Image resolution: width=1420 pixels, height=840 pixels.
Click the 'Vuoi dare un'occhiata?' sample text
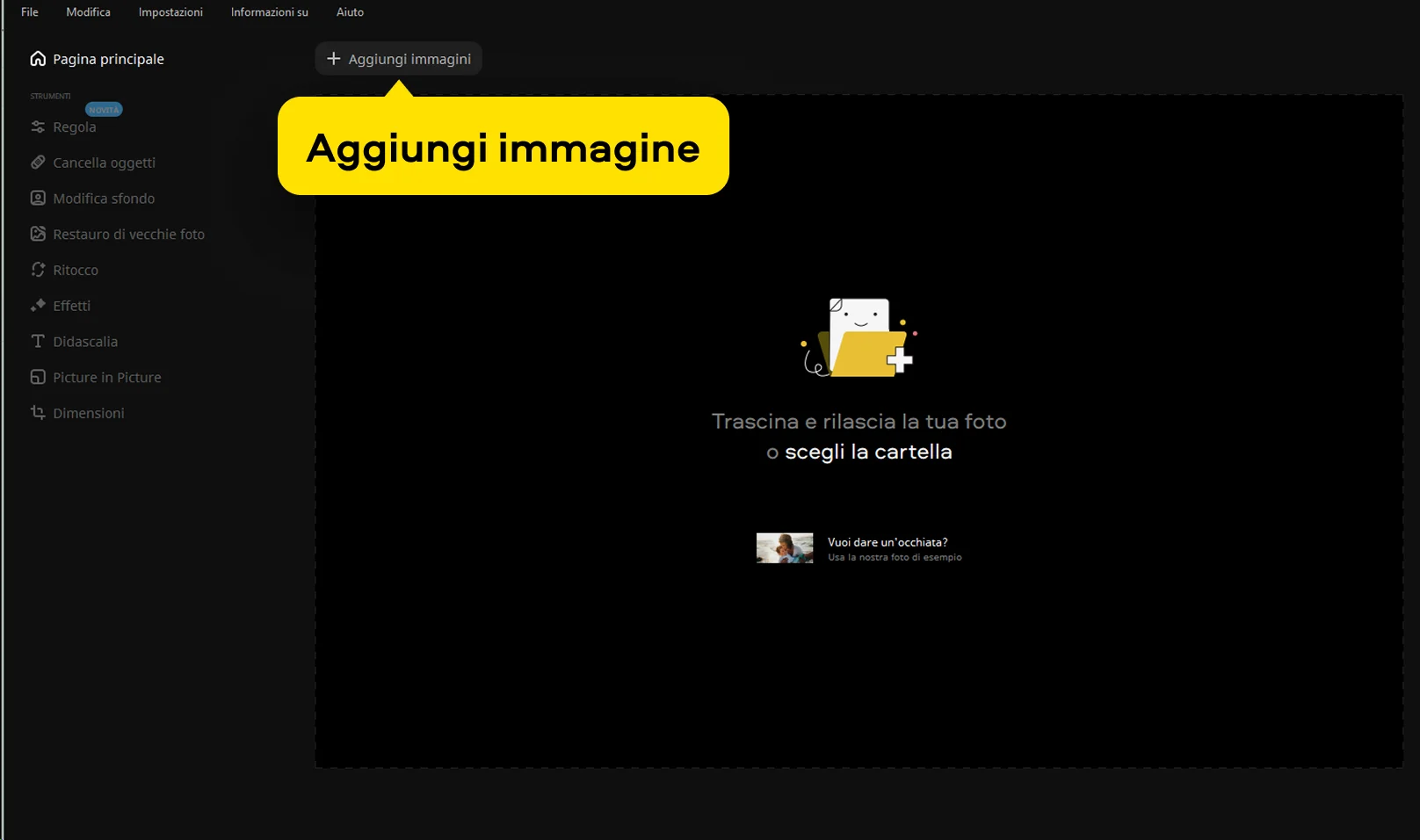887,542
